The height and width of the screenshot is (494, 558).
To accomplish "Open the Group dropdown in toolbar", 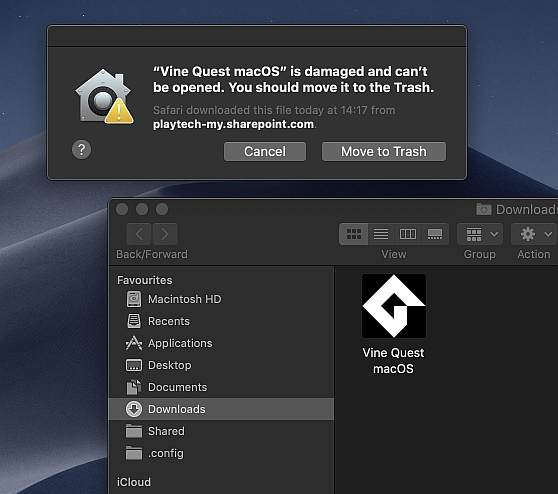I will click(x=480, y=234).
